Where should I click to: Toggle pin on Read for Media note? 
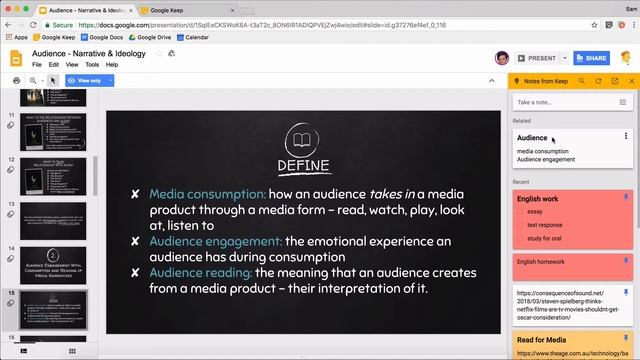pyautogui.click(x=626, y=338)
